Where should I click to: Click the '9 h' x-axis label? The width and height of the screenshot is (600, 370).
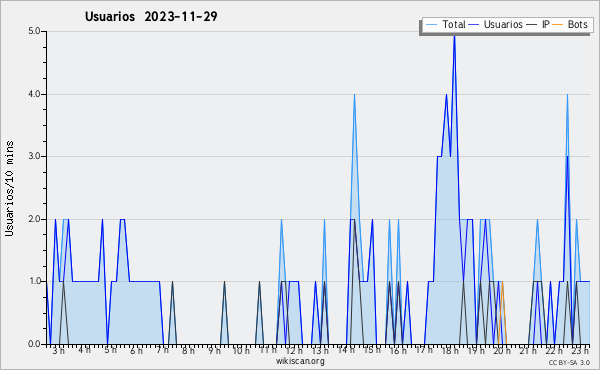214,350
